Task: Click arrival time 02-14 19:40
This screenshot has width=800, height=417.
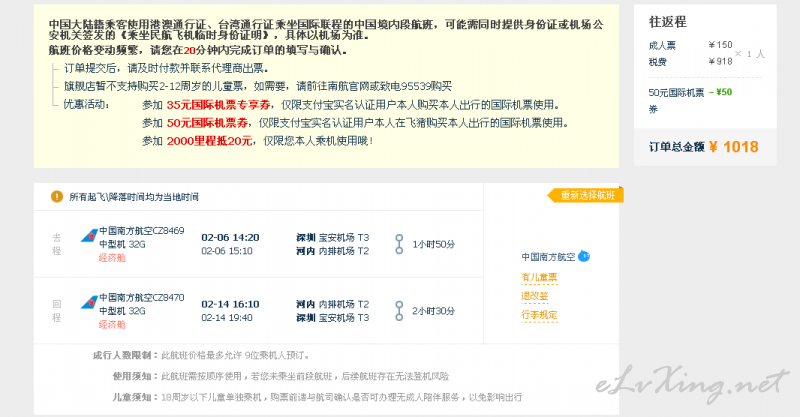Action: (227, 317)
